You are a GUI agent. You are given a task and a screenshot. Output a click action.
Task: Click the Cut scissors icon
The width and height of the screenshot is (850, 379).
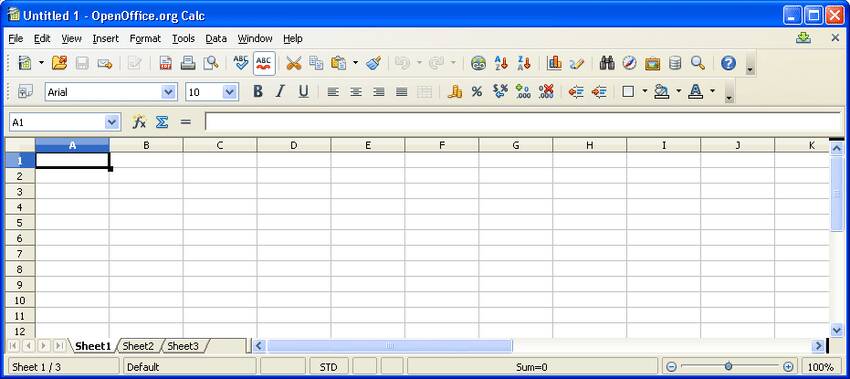tap(293, 63)
